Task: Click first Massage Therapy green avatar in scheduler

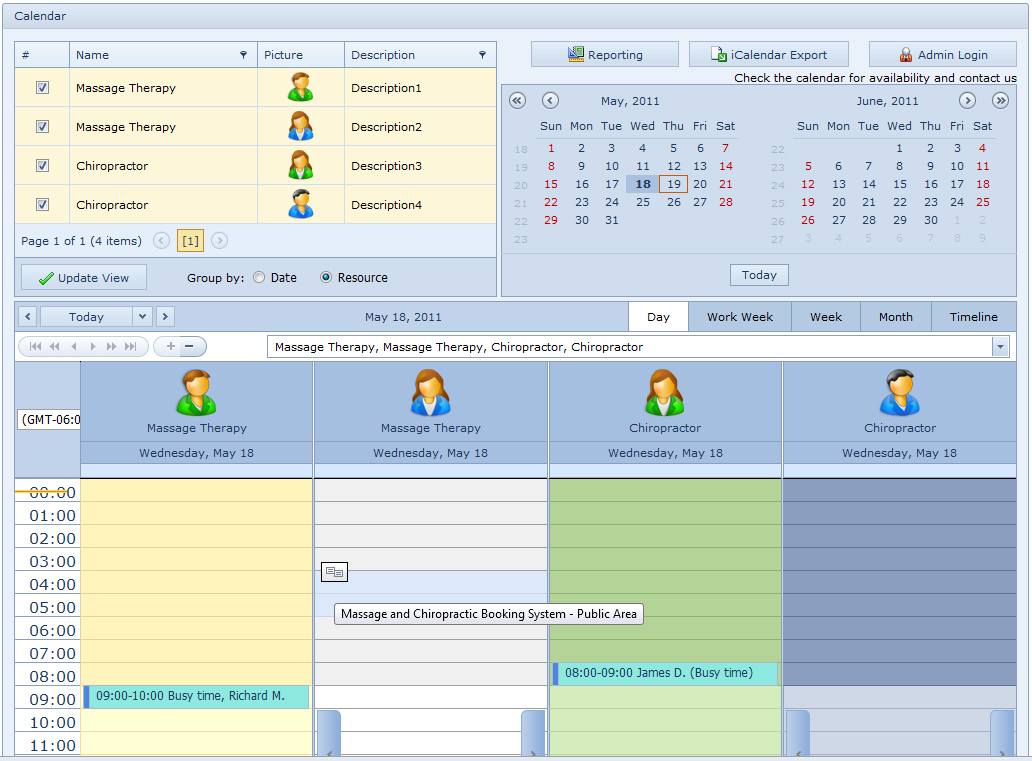Action: click(196, 392)
